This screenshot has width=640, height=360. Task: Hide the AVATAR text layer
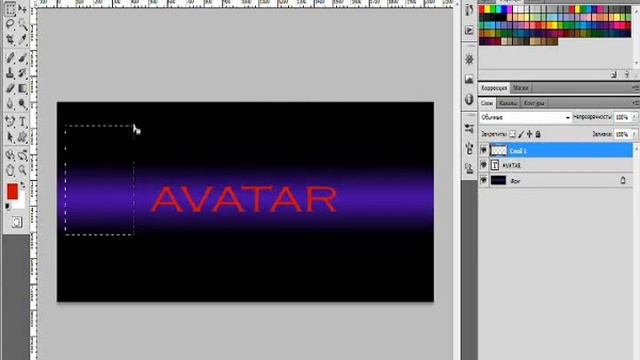484,165
